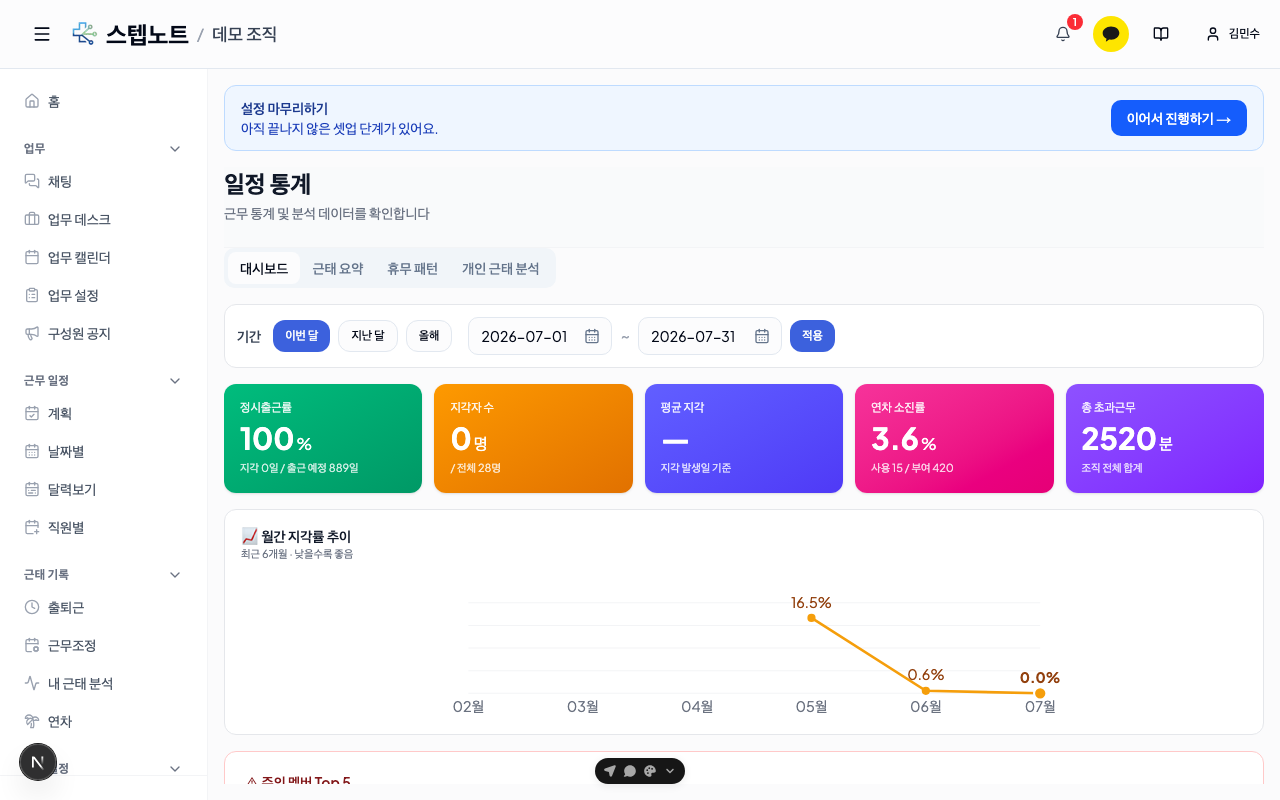The width and height of the screenshot is (1280, 800).
Task: Click the 02월 axis label
Action: point(468,707)
